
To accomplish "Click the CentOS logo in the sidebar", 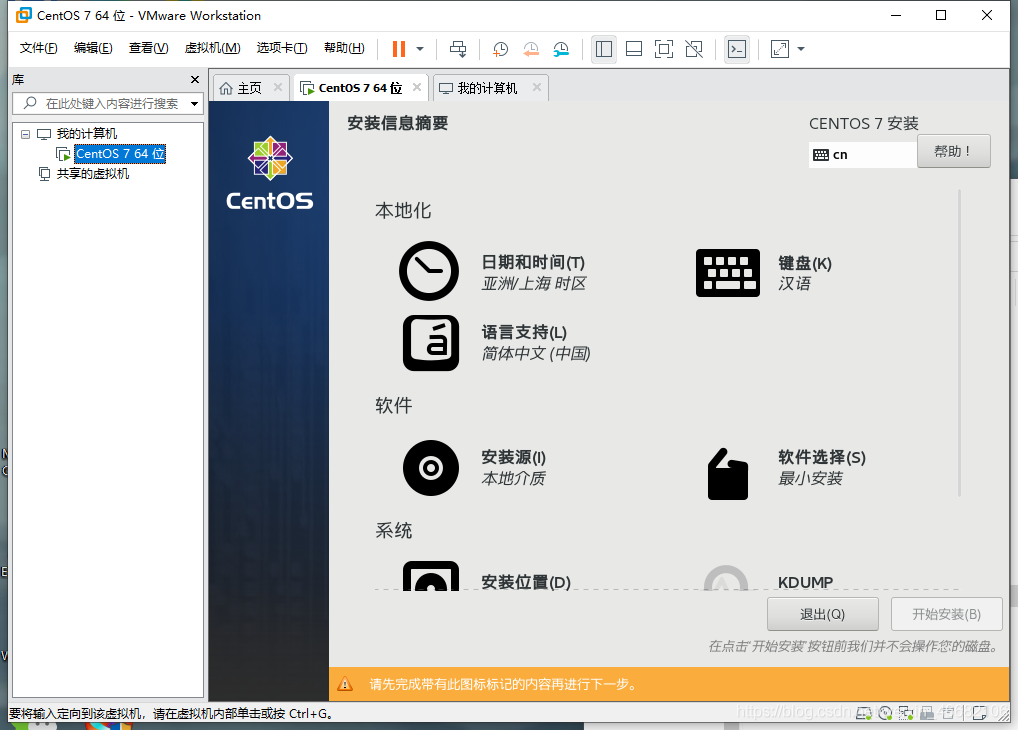I will pyautogui.click(x=269, y=173).
